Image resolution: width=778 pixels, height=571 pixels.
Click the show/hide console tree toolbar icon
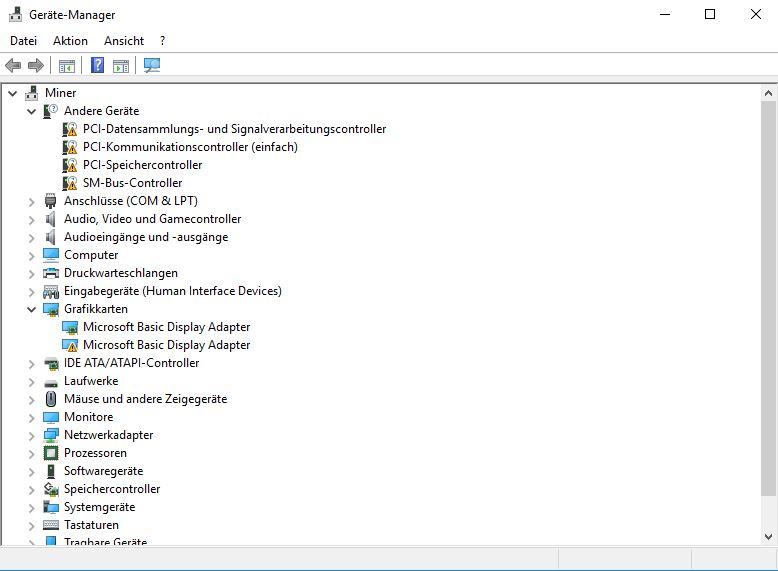(x=66, y=65)
